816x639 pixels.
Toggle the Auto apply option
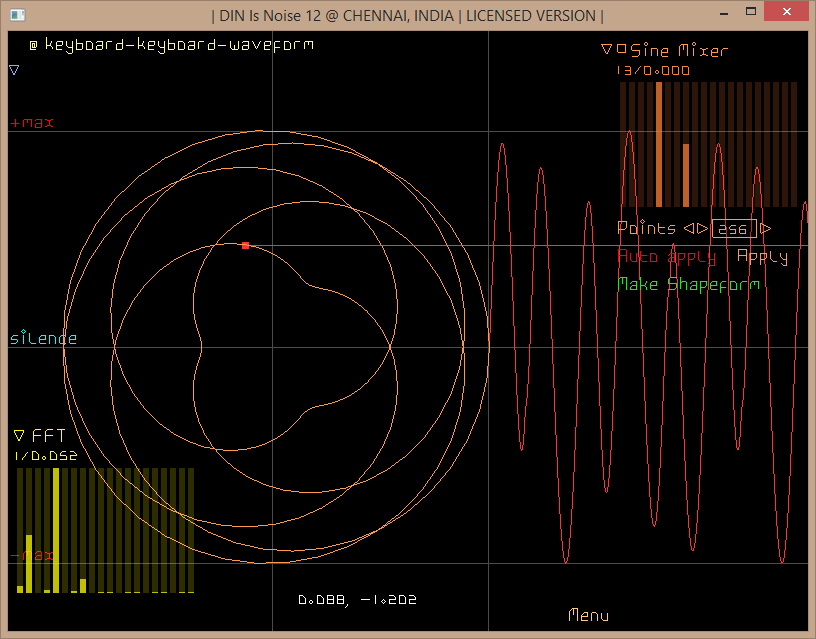pyautogui.click(x=667, y=257)
